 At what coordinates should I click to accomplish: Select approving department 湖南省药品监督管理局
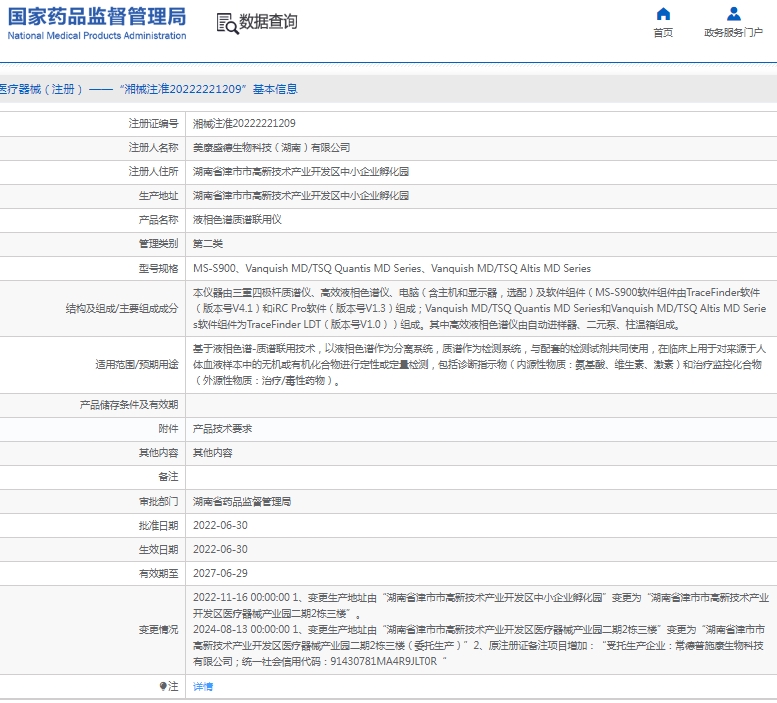242,502
